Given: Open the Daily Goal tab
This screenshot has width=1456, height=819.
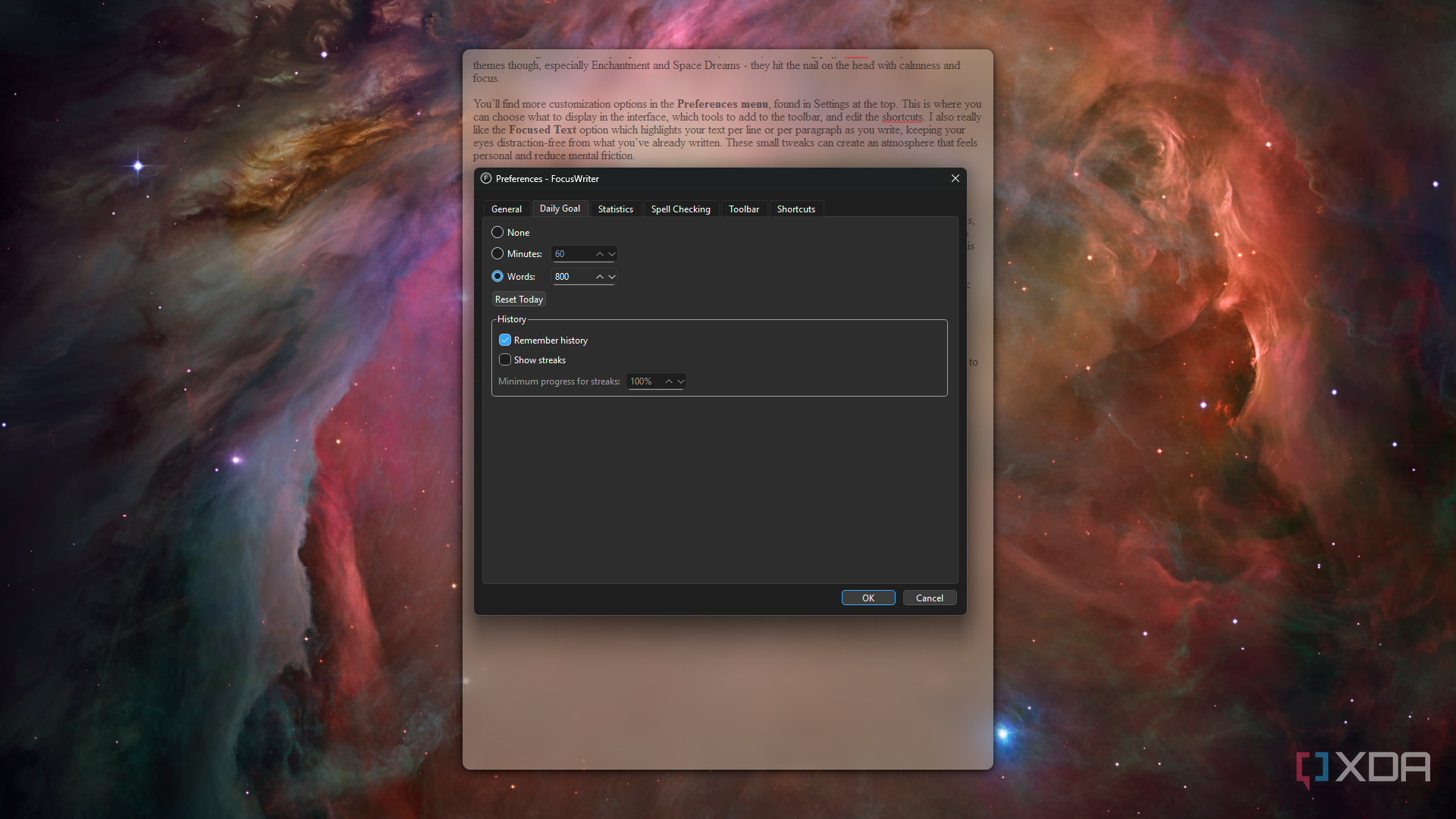Looking at the screenshot, I should tap(560, 208).
